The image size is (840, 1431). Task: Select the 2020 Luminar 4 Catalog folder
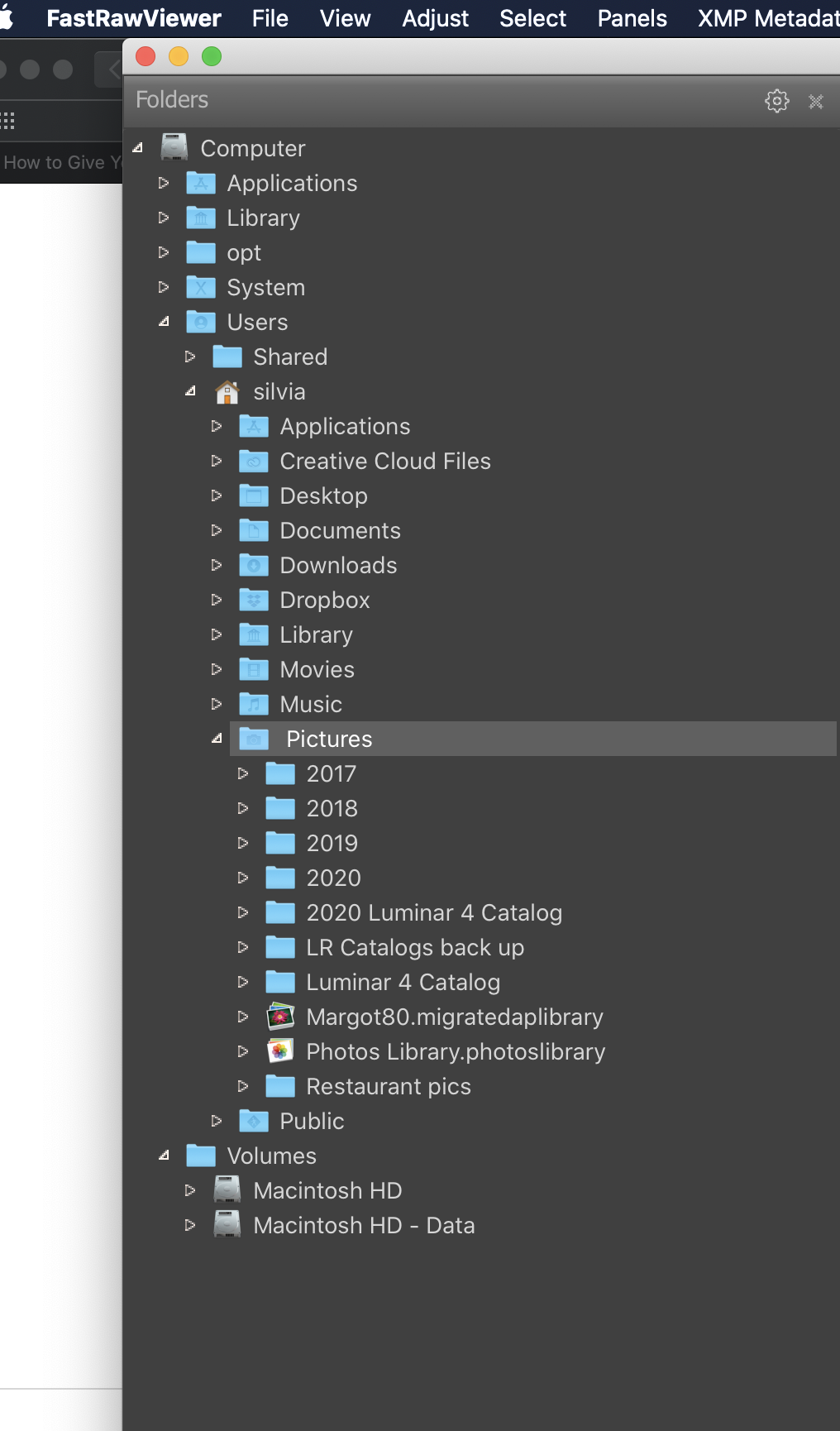433,912
